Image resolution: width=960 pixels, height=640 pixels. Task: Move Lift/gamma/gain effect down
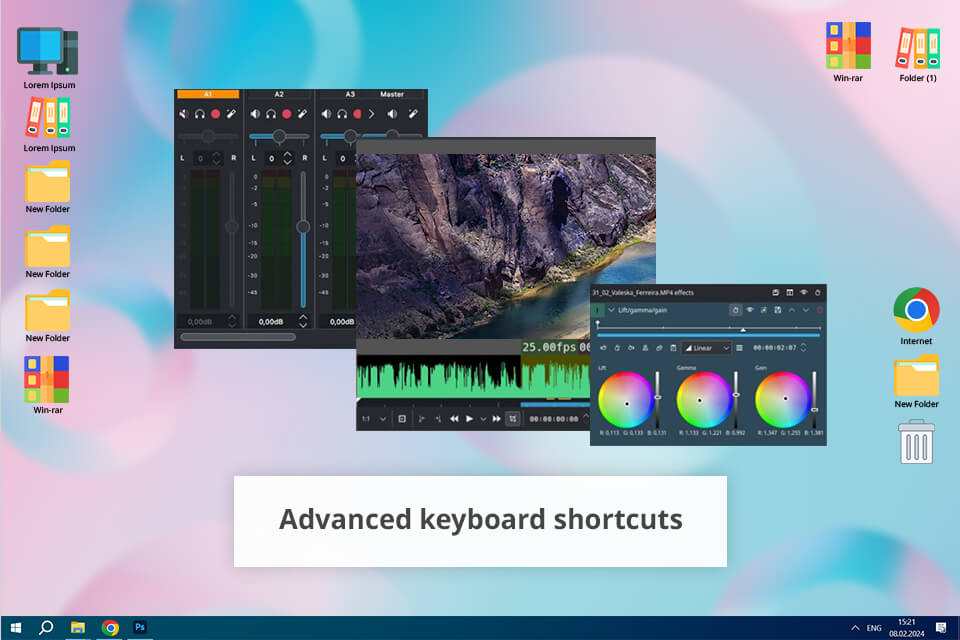[x=806, y=311]
